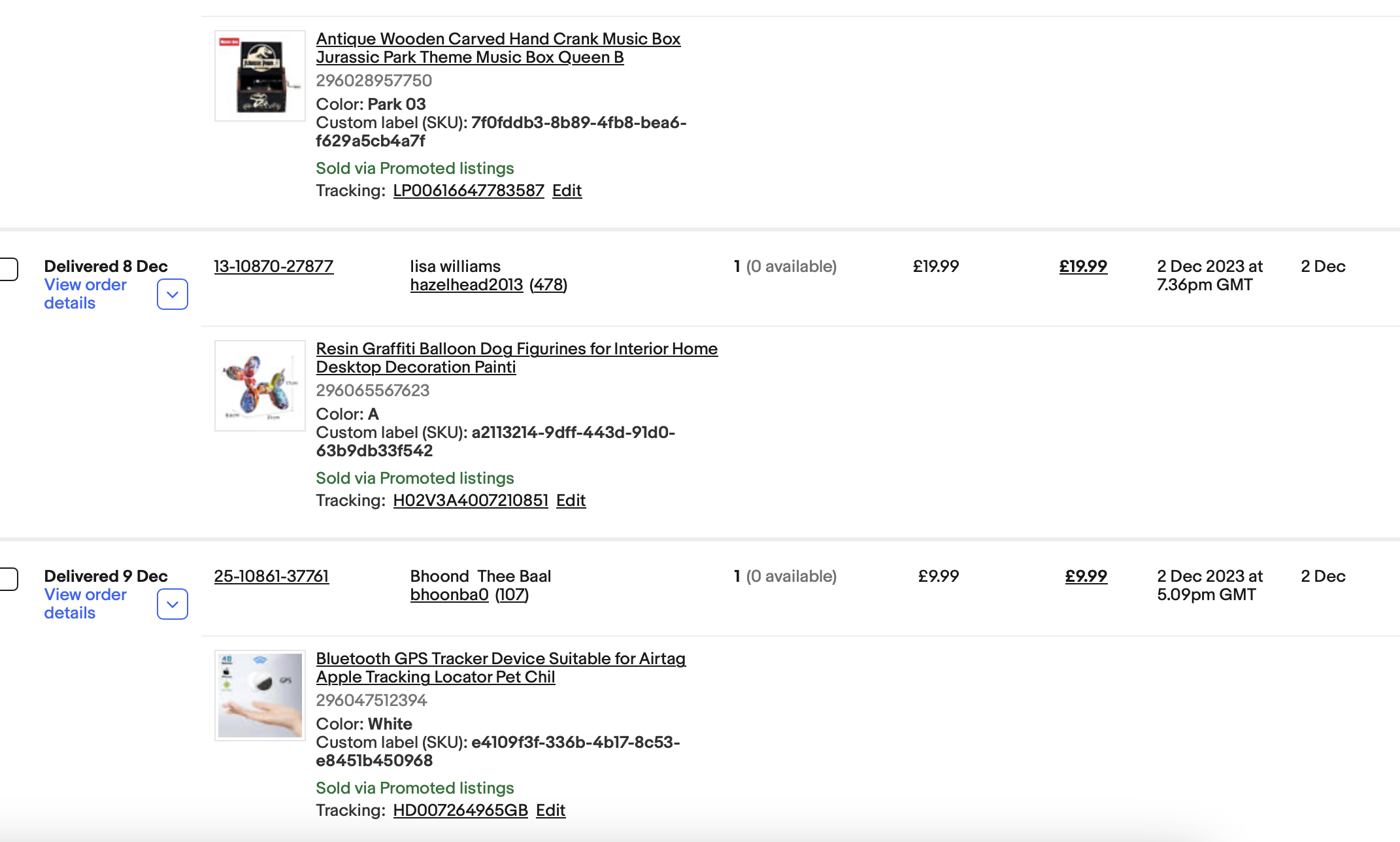
Task: View order details for Delivered 9 Dec
Action: click(85, 604)
